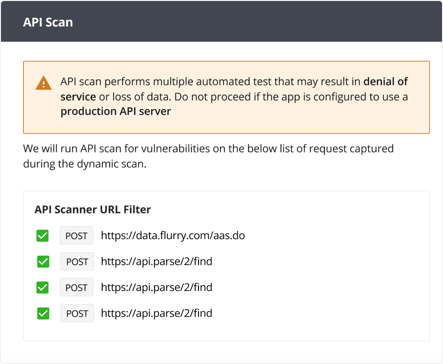443x364 pixels.
Task: Click POST badge of last api.parse entry
Action: point(77,313)
